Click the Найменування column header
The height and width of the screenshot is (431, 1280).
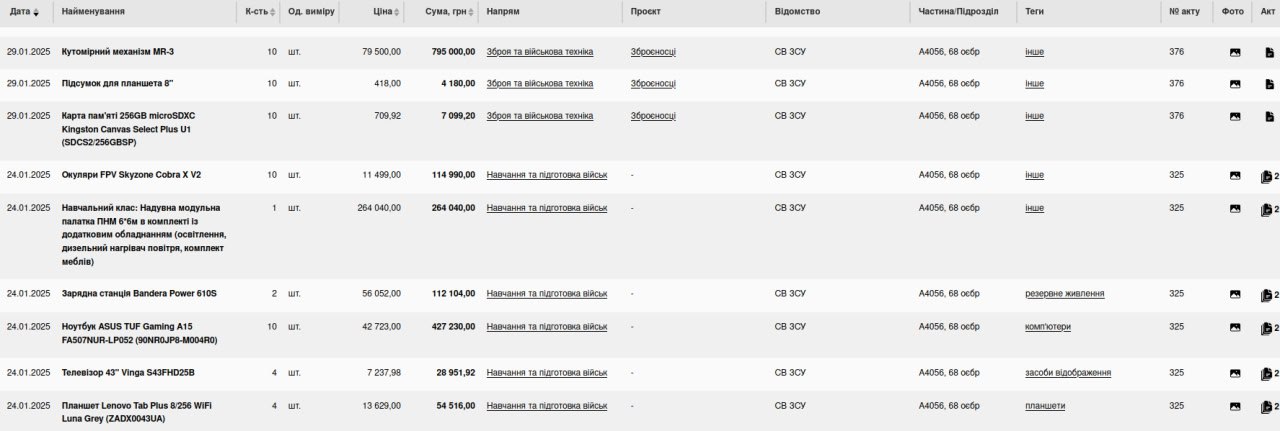[x=93, y=12]
